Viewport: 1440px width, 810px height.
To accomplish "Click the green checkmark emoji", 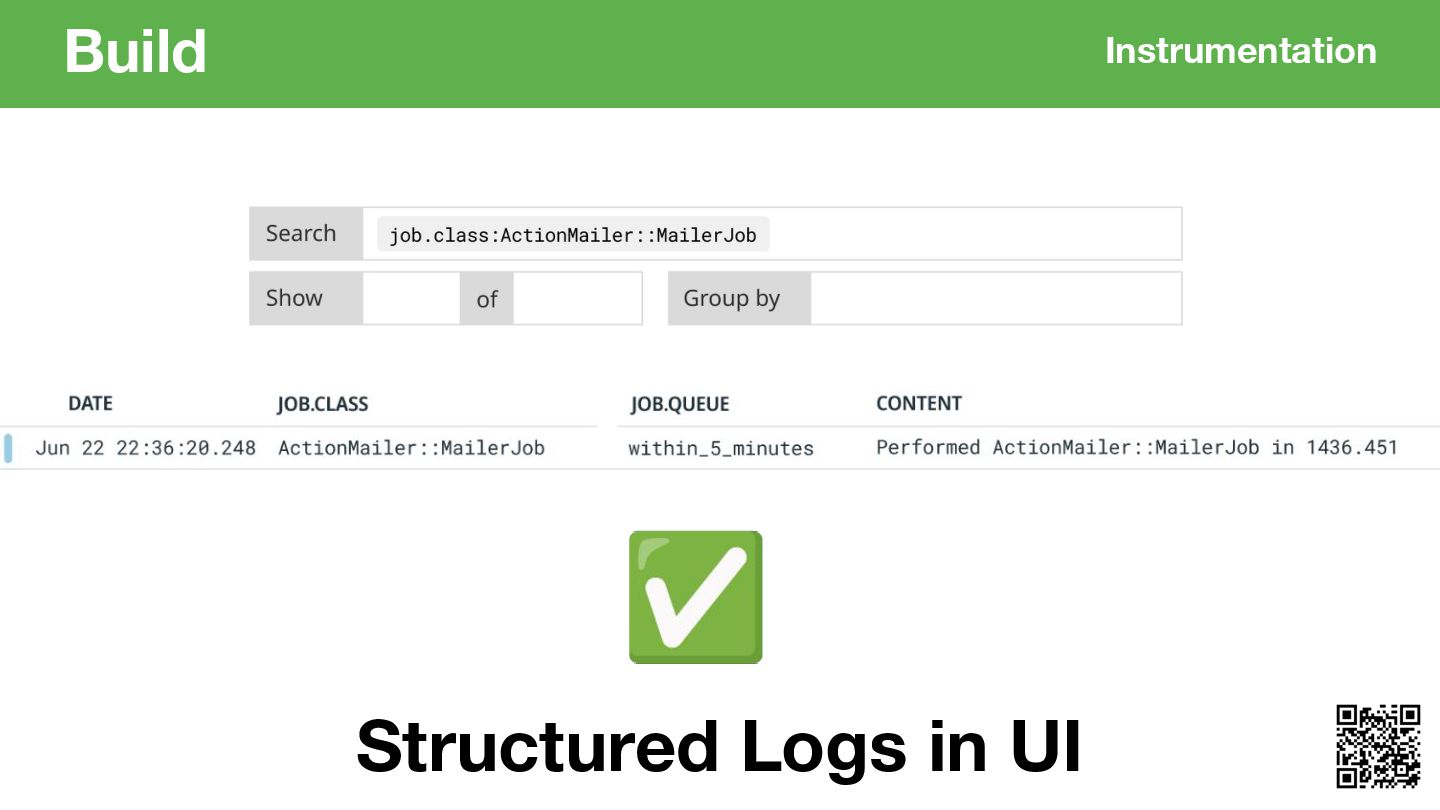I will click(x=696, y=597).
